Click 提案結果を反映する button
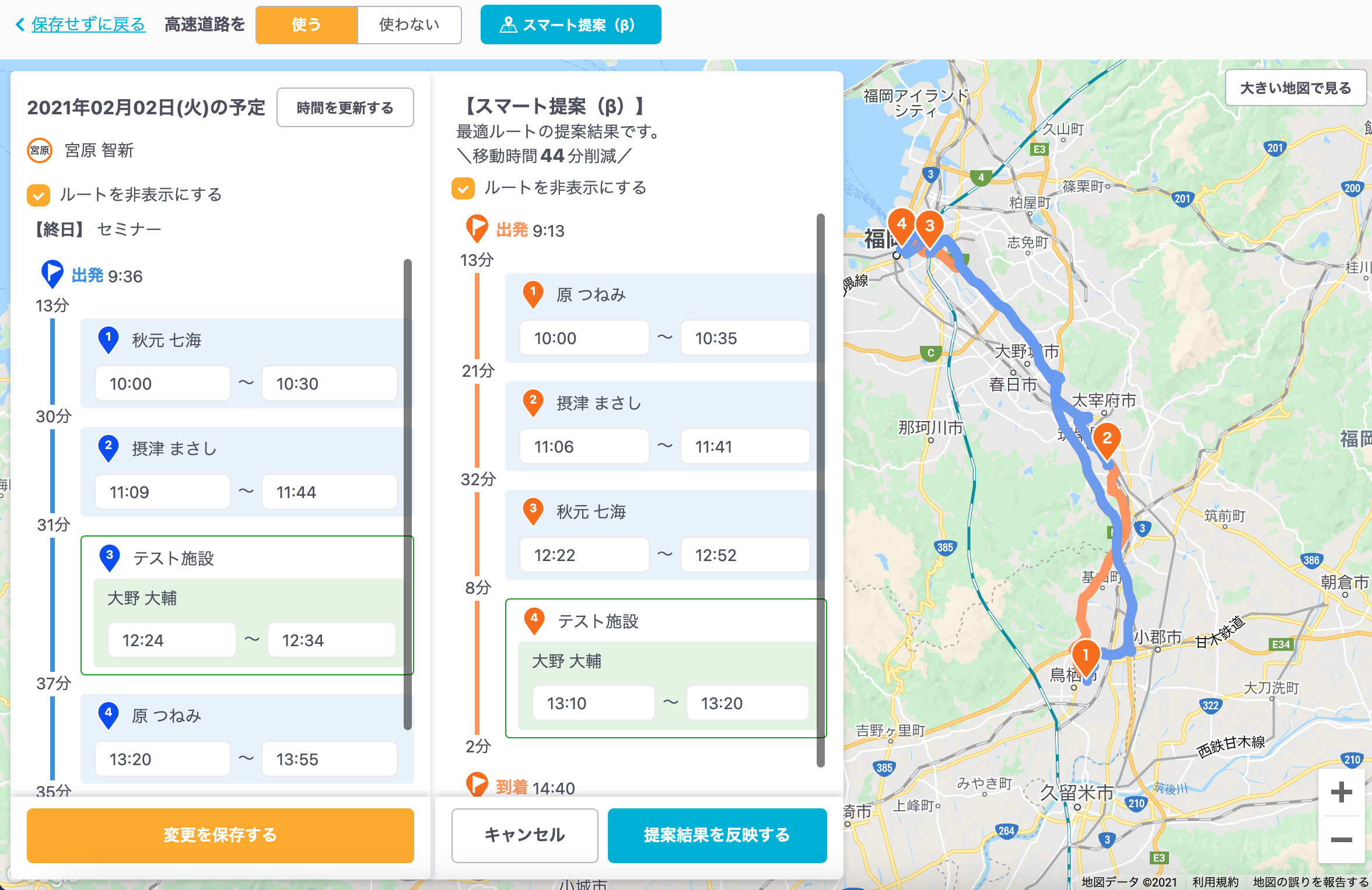 (717, 835)
